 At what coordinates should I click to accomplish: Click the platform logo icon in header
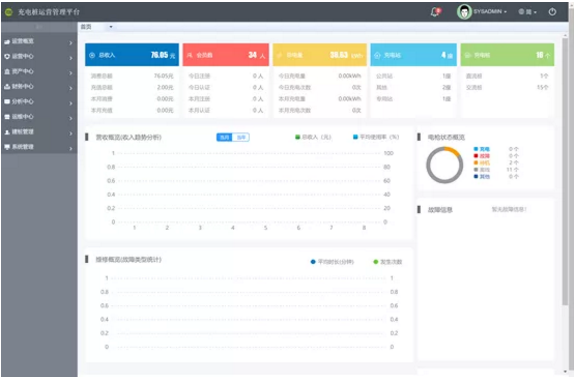pyautogui.click(x=9, y=12)
